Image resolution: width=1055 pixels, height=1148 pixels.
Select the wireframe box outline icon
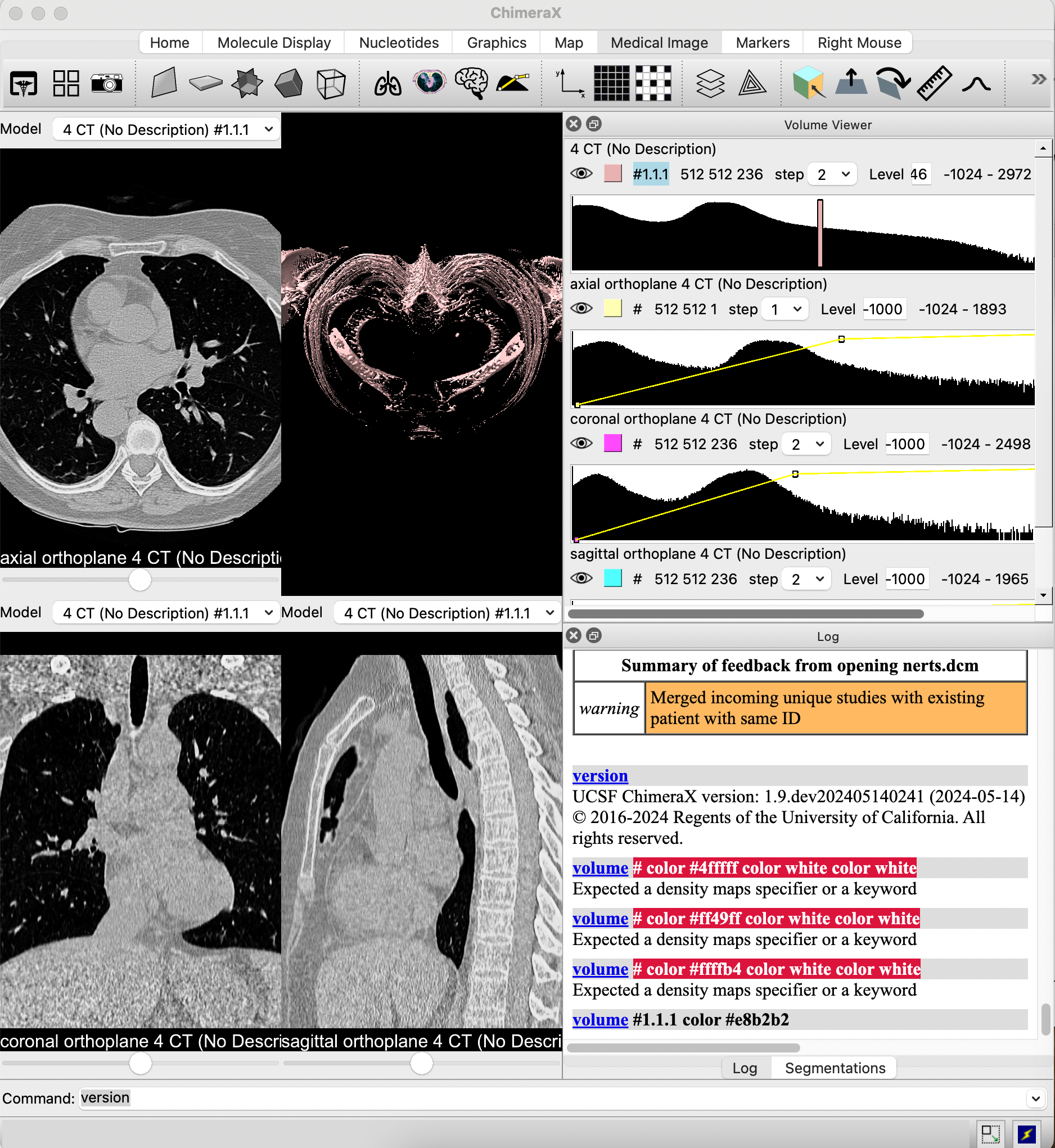pyautogui.click(x=331, y=84)
